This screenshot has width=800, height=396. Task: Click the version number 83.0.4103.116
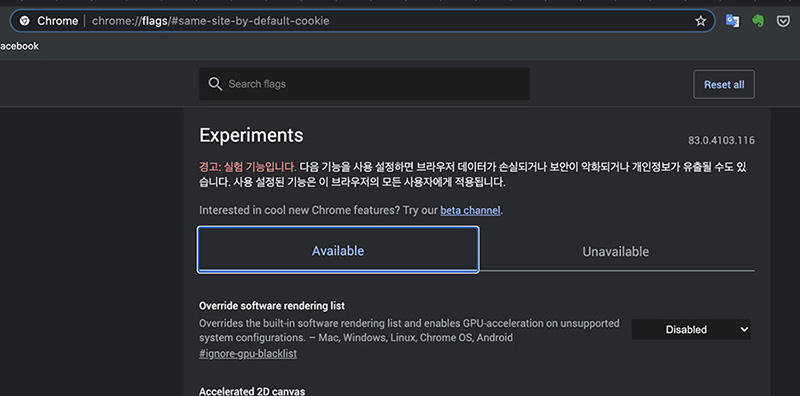tap(721, 140)
